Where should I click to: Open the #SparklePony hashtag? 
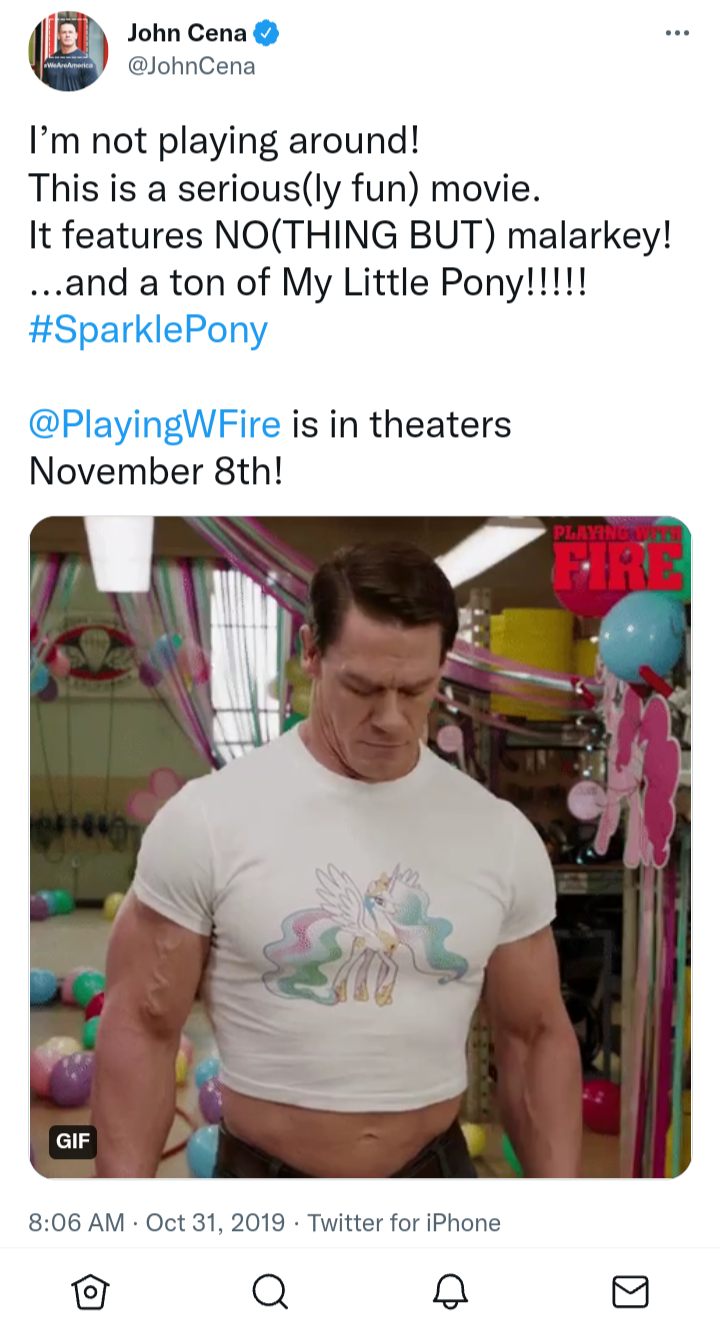148,330
